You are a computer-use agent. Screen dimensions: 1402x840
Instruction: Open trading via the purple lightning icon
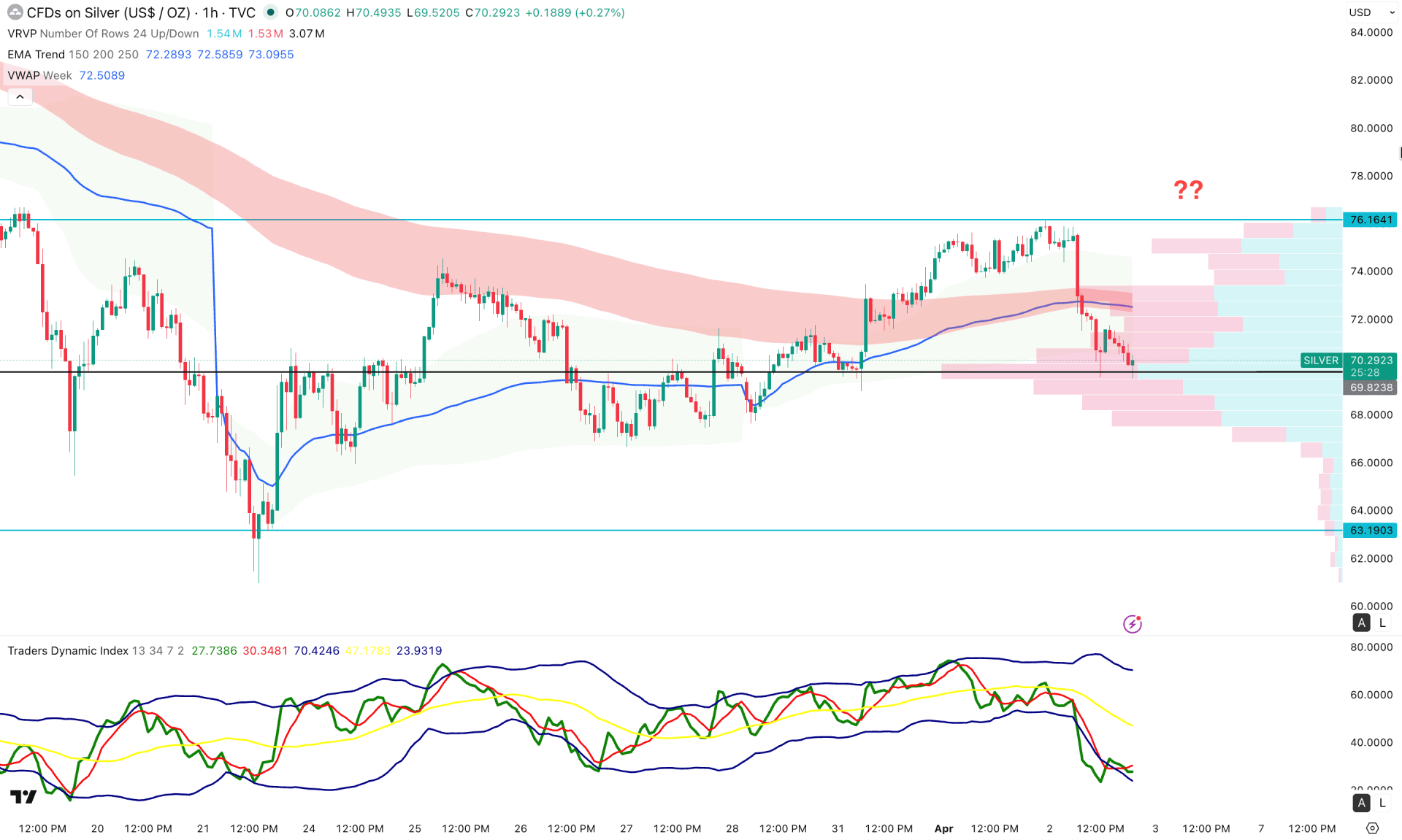point(1132,623)
